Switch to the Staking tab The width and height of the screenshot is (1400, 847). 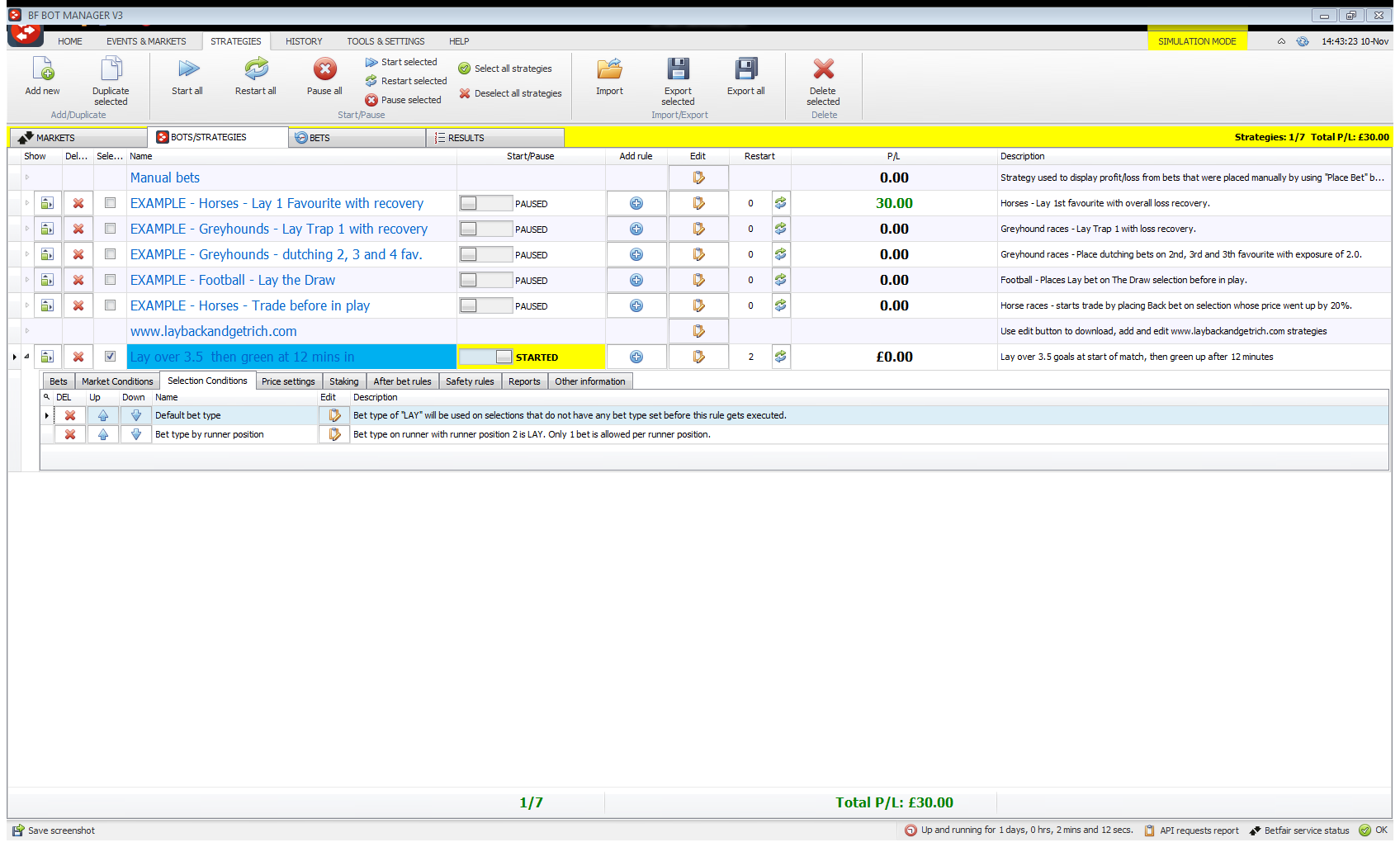point(344,381)
